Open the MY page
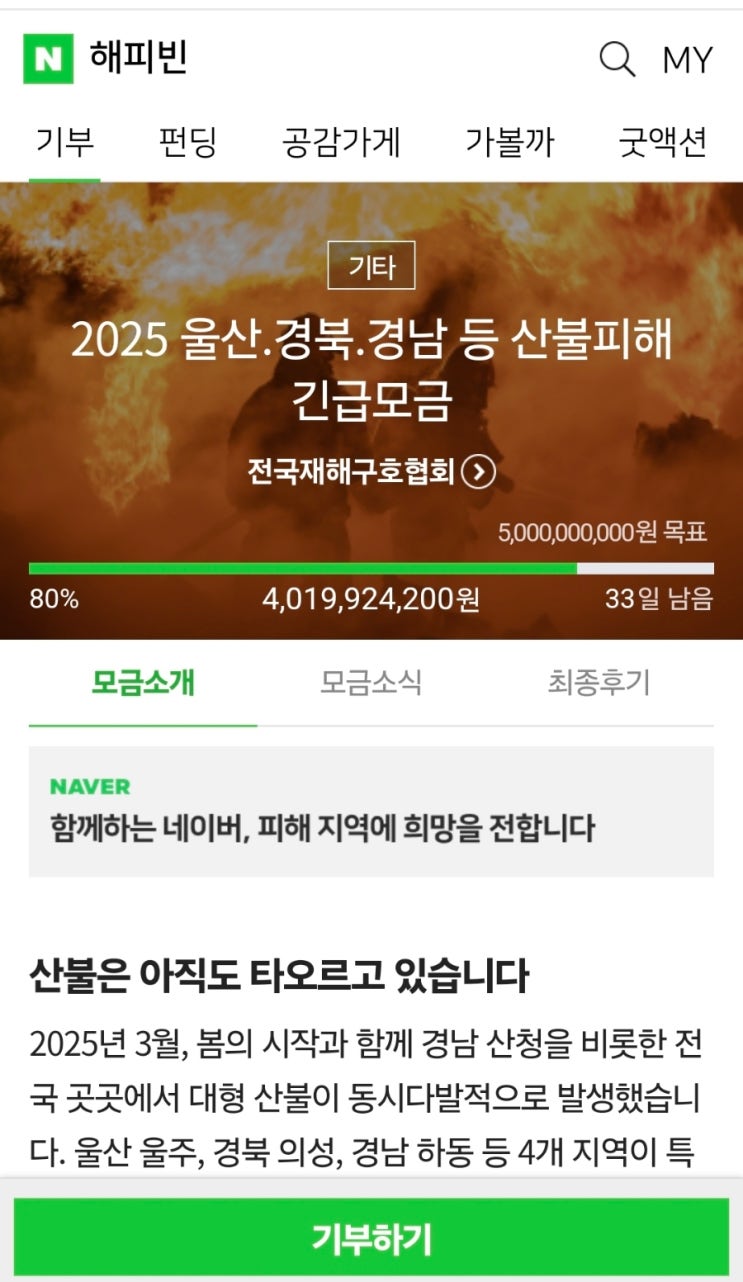Screen dimensions: 743x1282 [687, 60]
